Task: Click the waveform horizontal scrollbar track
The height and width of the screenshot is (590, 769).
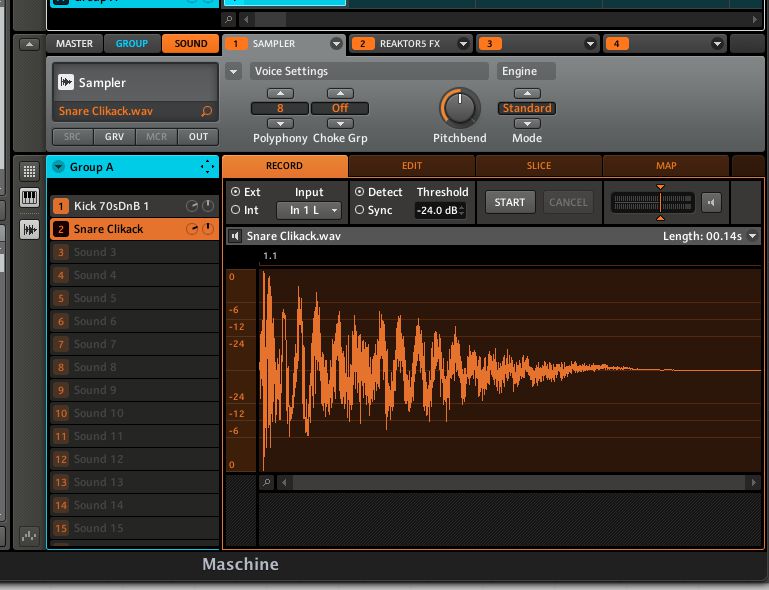Action: (x=519, y=483)
